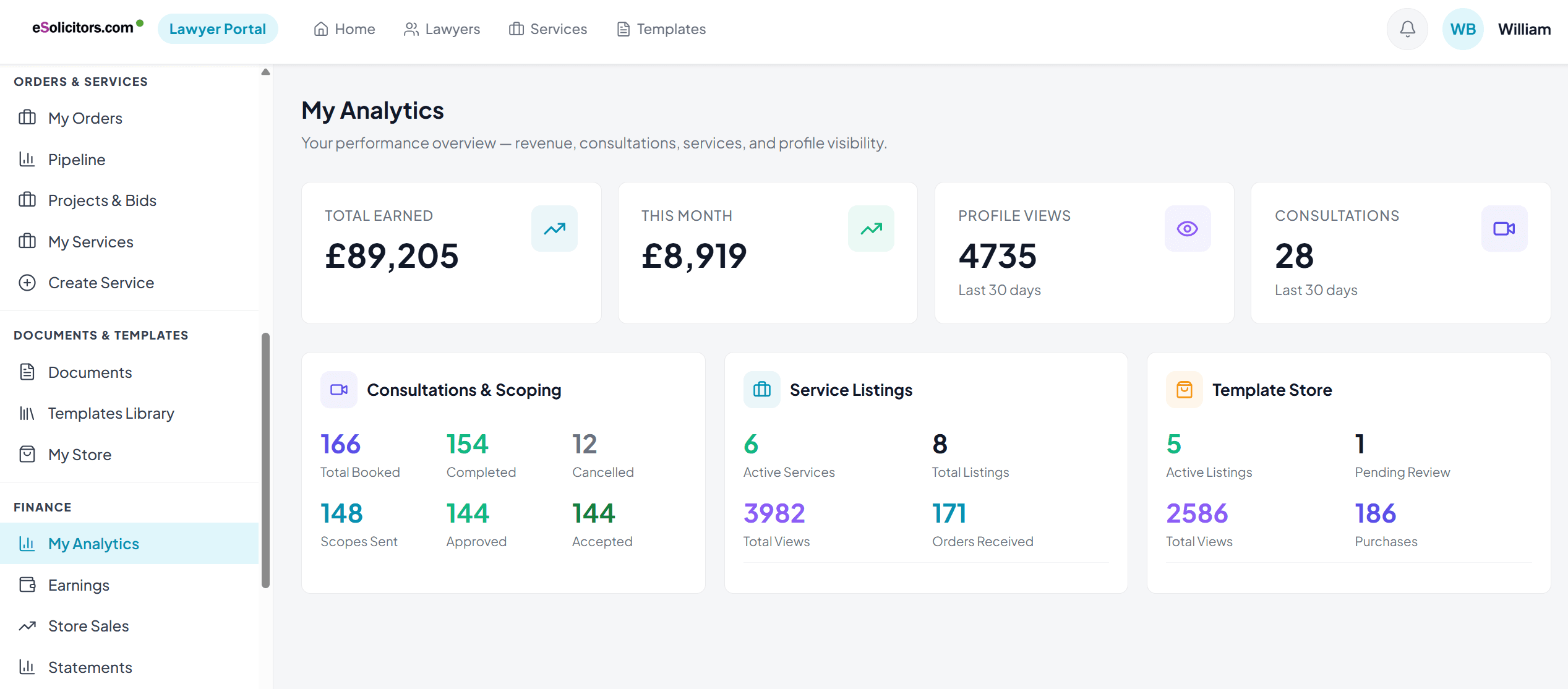Click the Template Store bag icon
Screen dimensions: 1568x689
click(1185, 390)
